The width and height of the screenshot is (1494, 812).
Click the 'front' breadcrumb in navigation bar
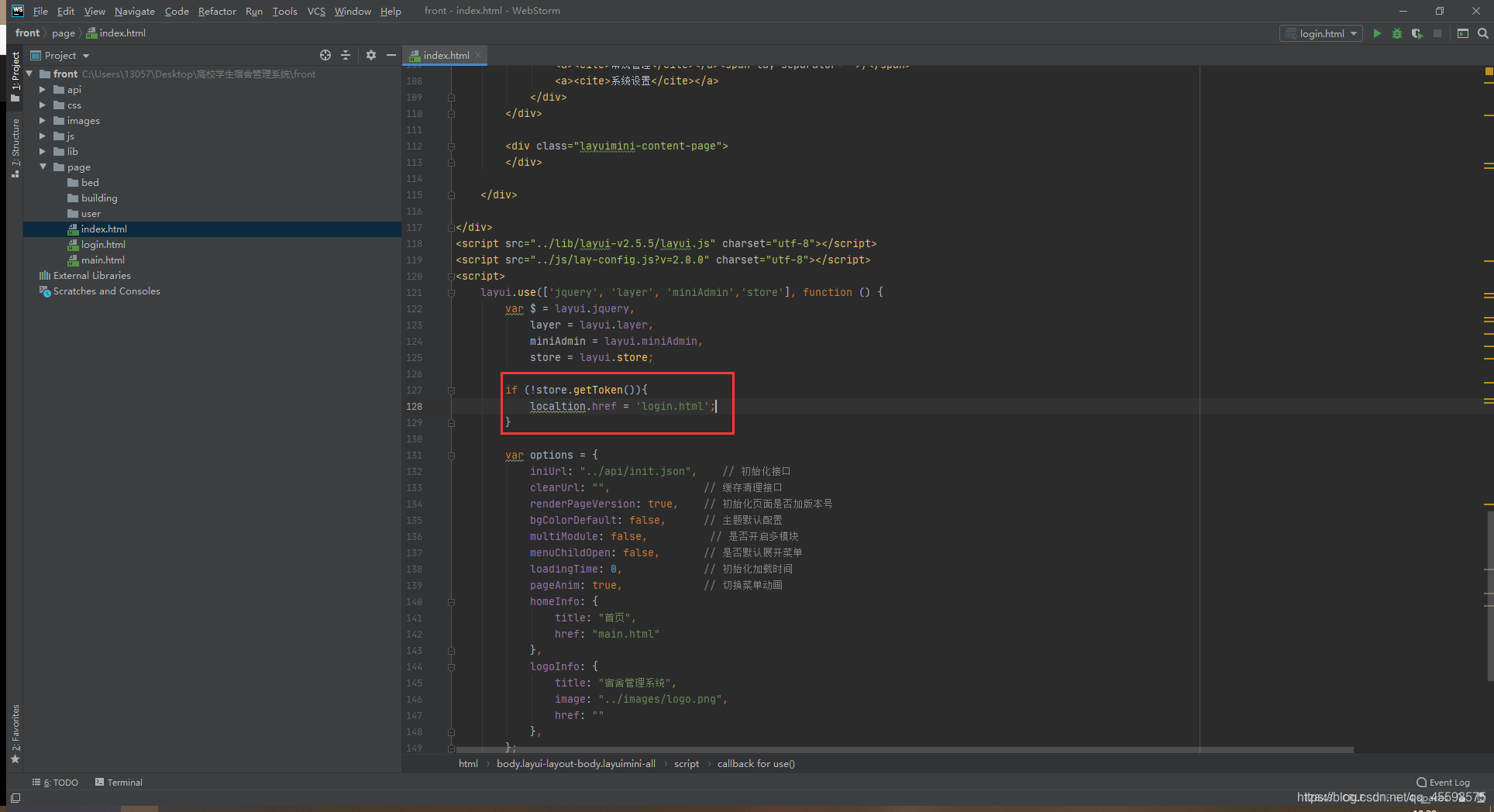(27, 33)
